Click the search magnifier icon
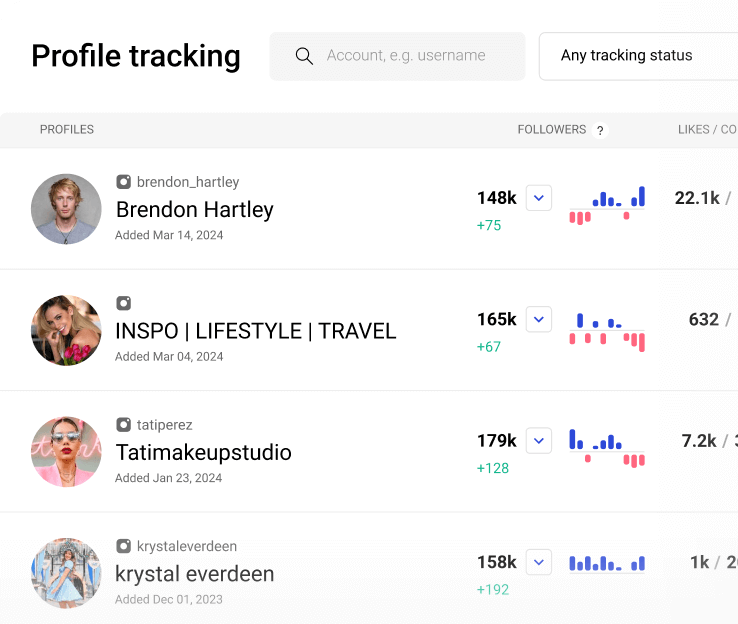The height and width of the screenshot is (624, 738). (304, 56)
